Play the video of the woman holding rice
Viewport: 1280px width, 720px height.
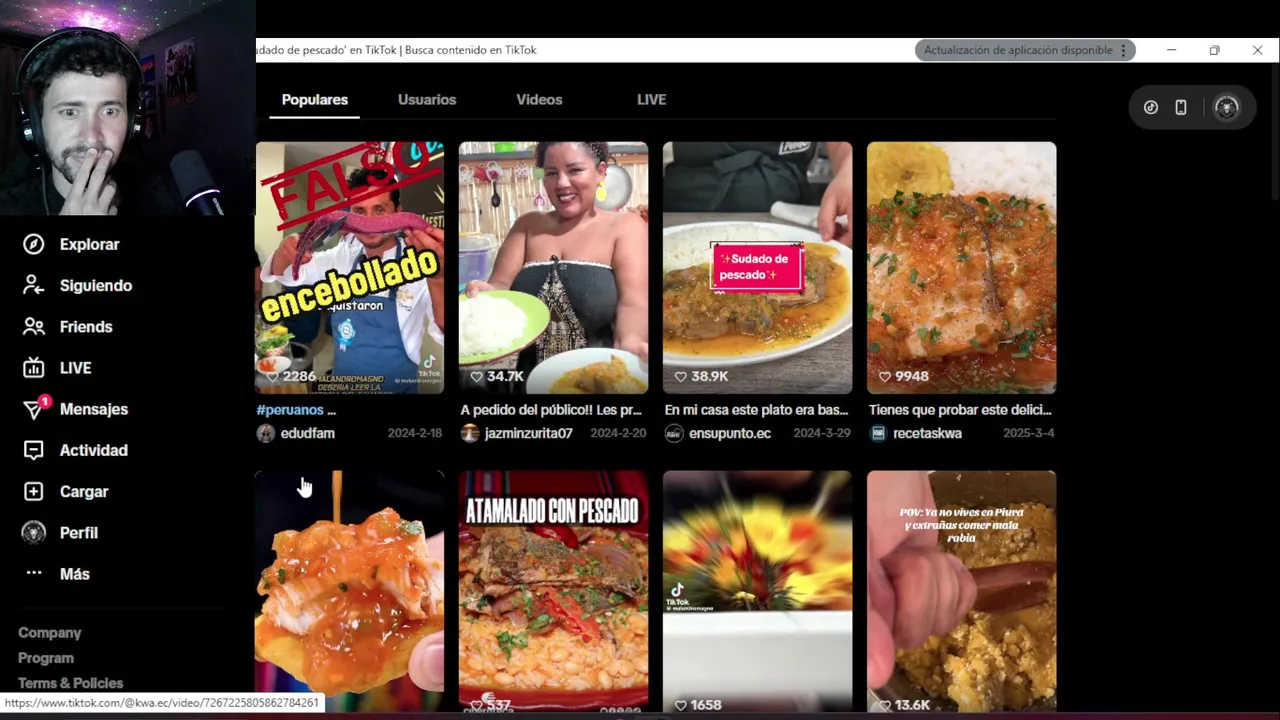[553, 267]
